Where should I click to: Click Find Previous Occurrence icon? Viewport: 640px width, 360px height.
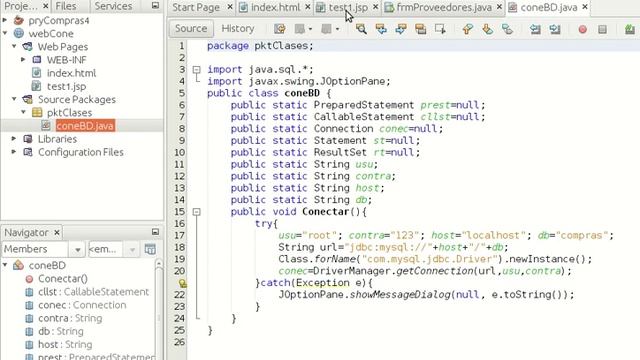coord(381,29)
